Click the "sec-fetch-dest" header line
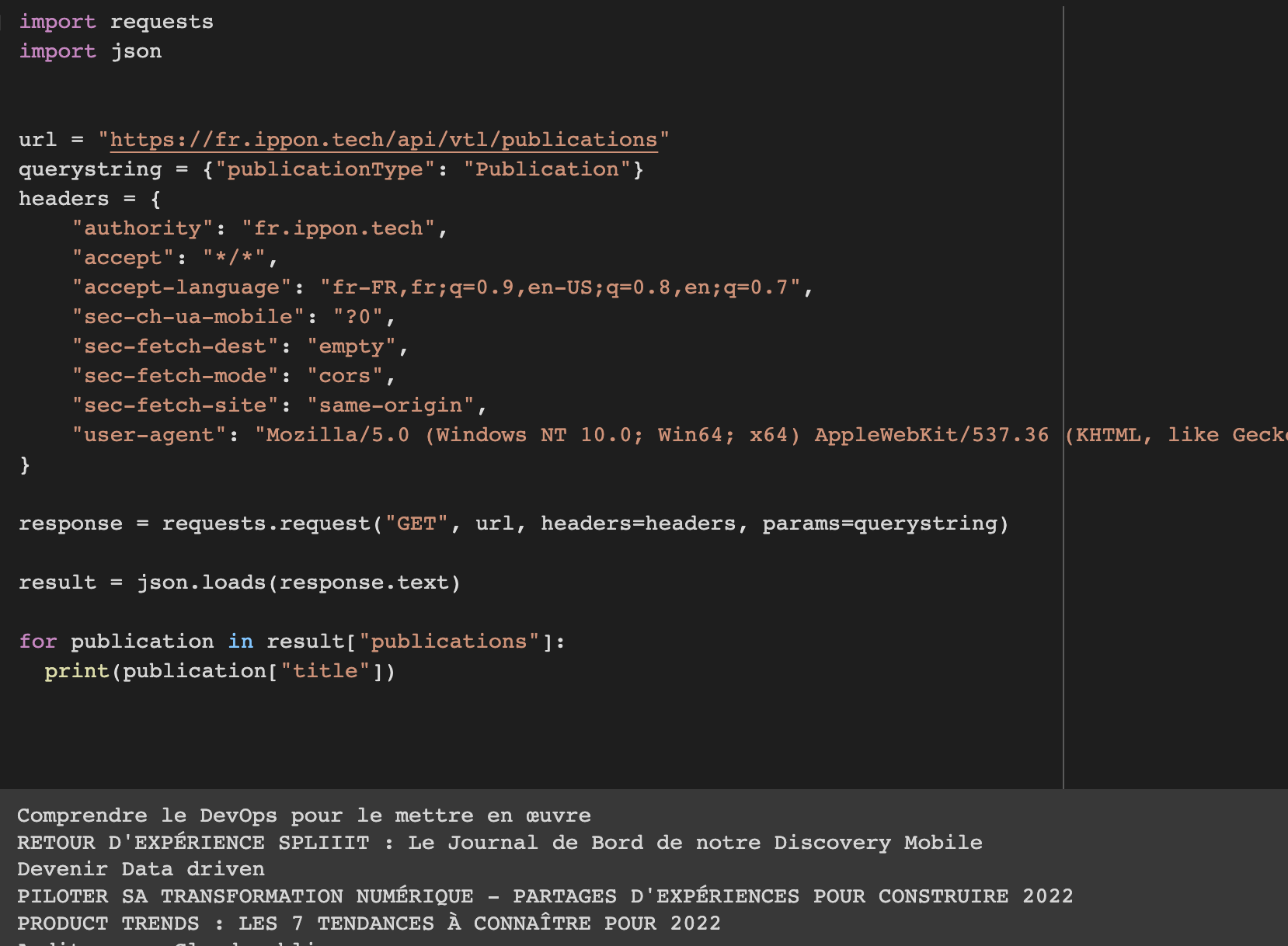 [x=239, y=346]
